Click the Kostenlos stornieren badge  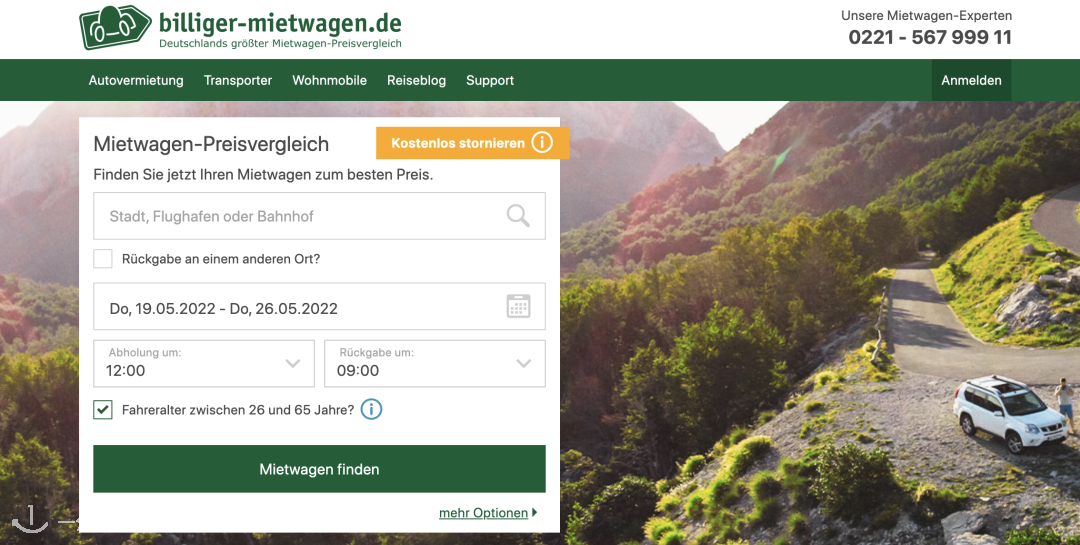[x=472, y=143]
